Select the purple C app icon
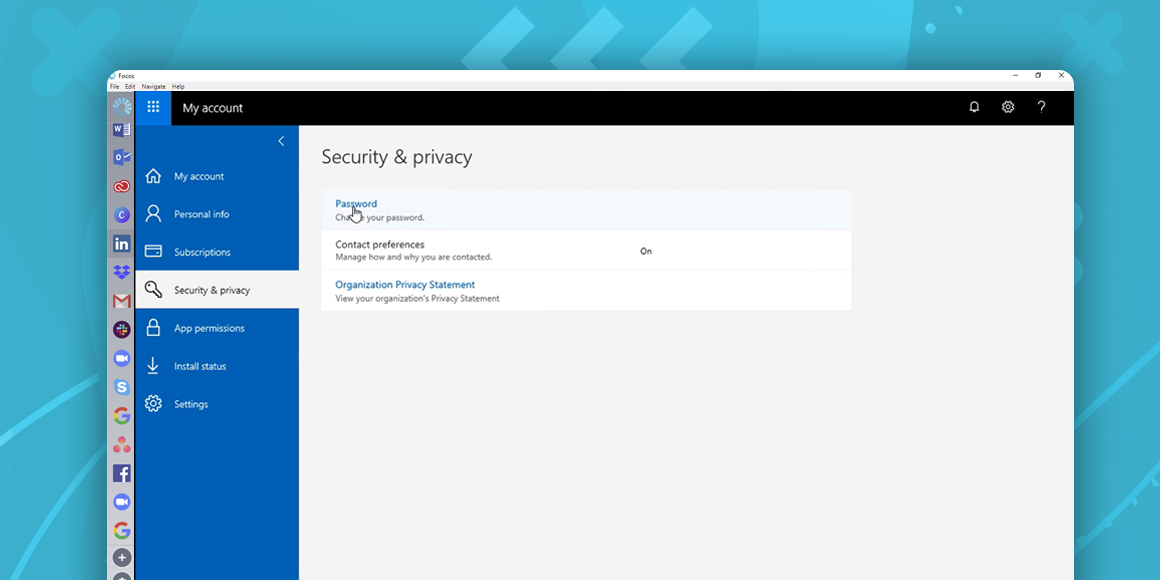Screen dimensions: 1160x580 click(x=121, y=215)
